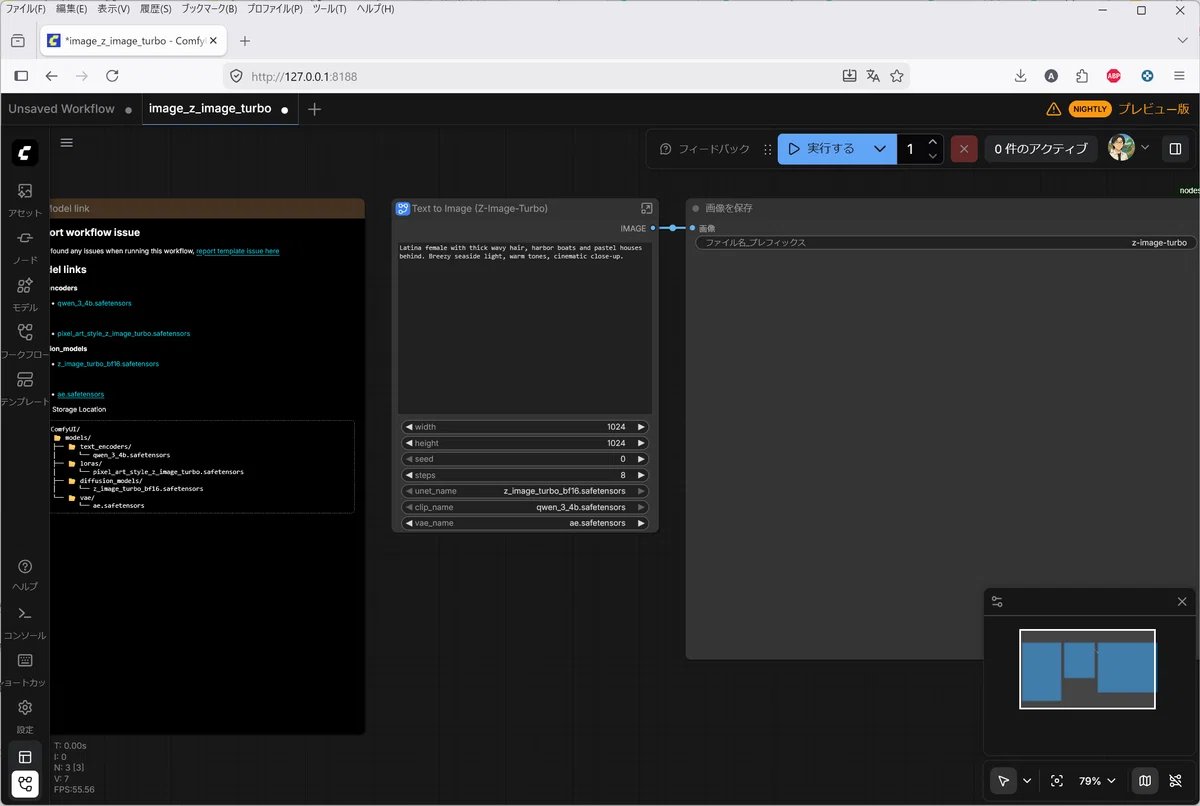The height and width of the screenshot is (806, 1200).
Task: Open the フィードバック feedback button
Action: [705, 149]
